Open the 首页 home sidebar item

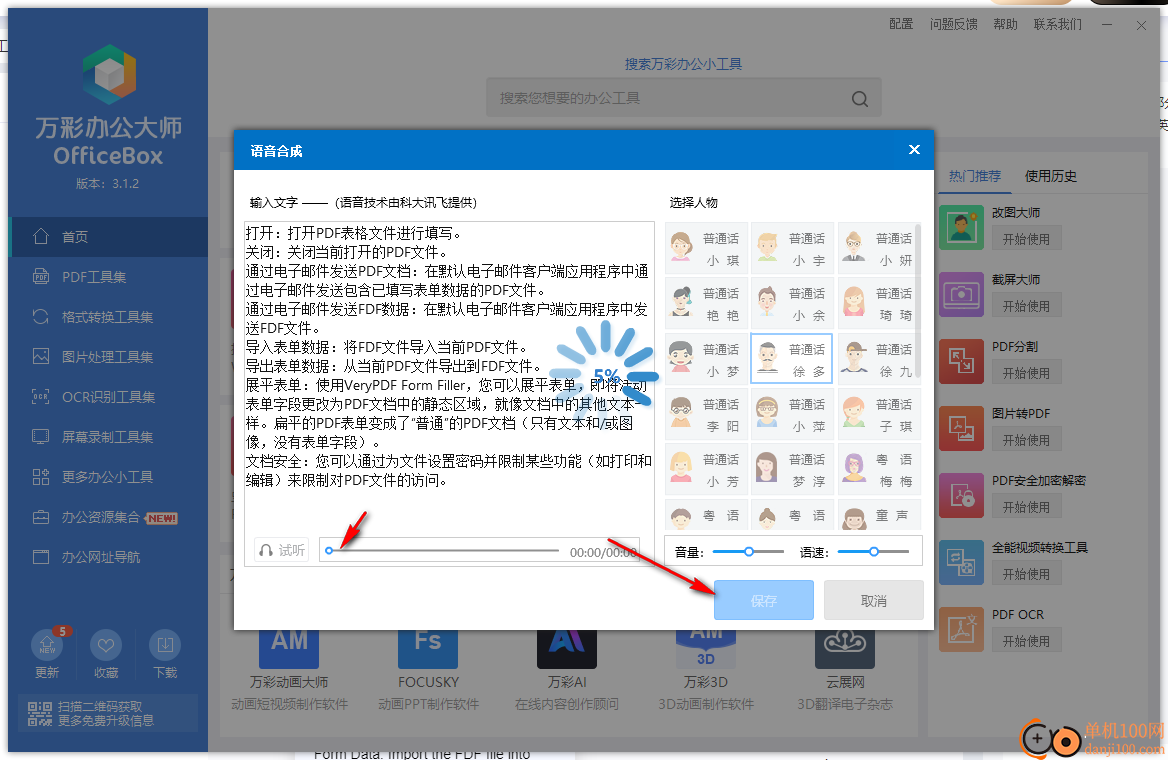pos(109,237)
